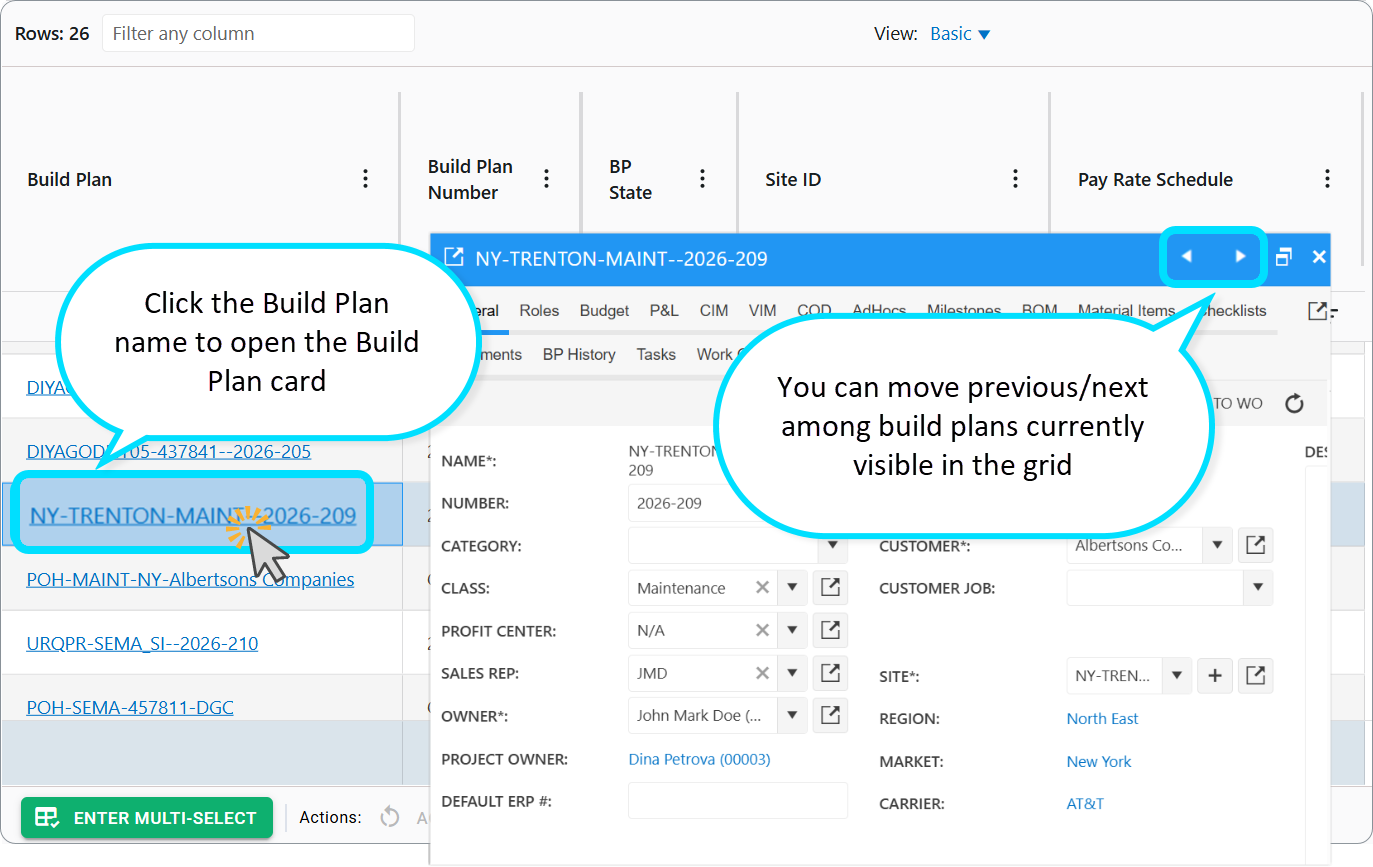Open POH-MAINT-NY-Albertsons Companies build plan
The height and width of the screenshot is (867, 1373).
190,579
